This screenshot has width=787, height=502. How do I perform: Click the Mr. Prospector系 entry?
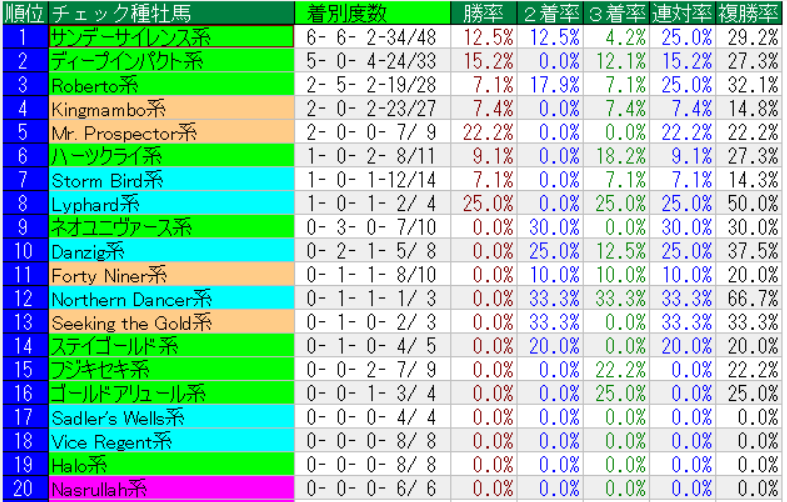[170, 131]
